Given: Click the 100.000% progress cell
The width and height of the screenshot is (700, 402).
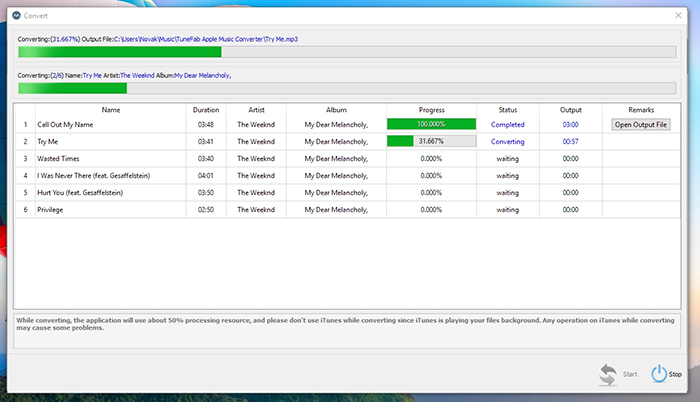Looking at the screenshot, I should tap(431, 124).
